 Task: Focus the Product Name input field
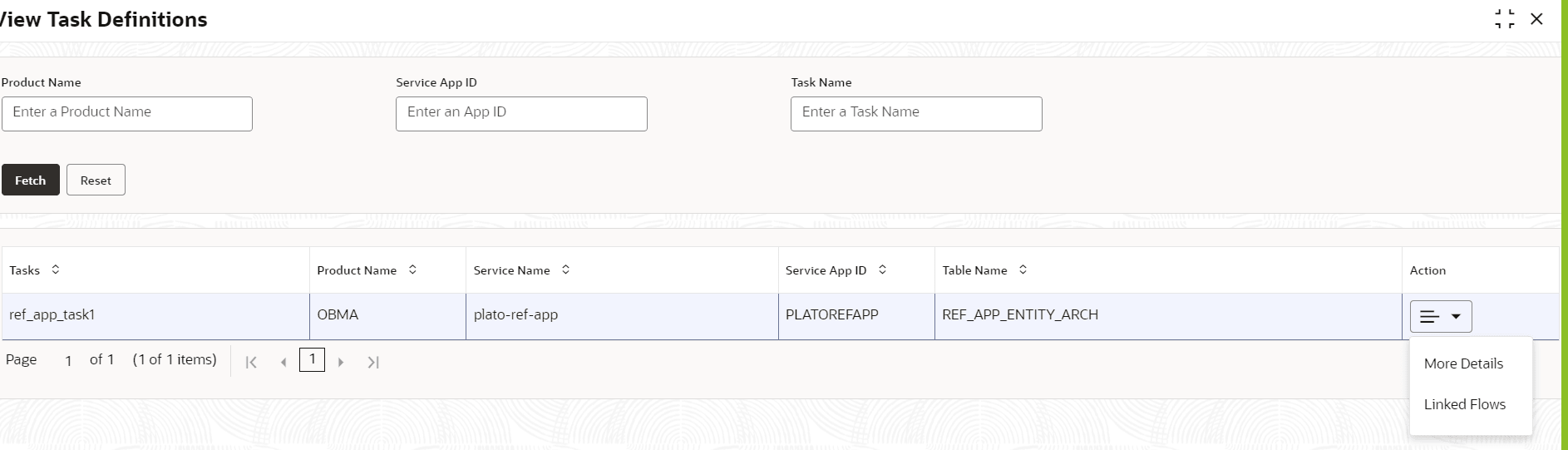(127, 114)
